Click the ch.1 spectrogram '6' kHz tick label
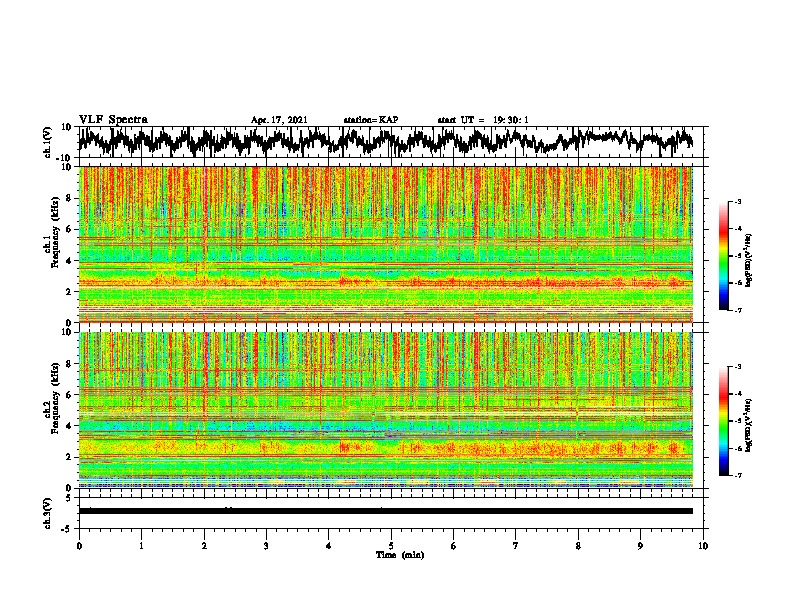This screenshot has width=792, height=612. click(69, 229)
